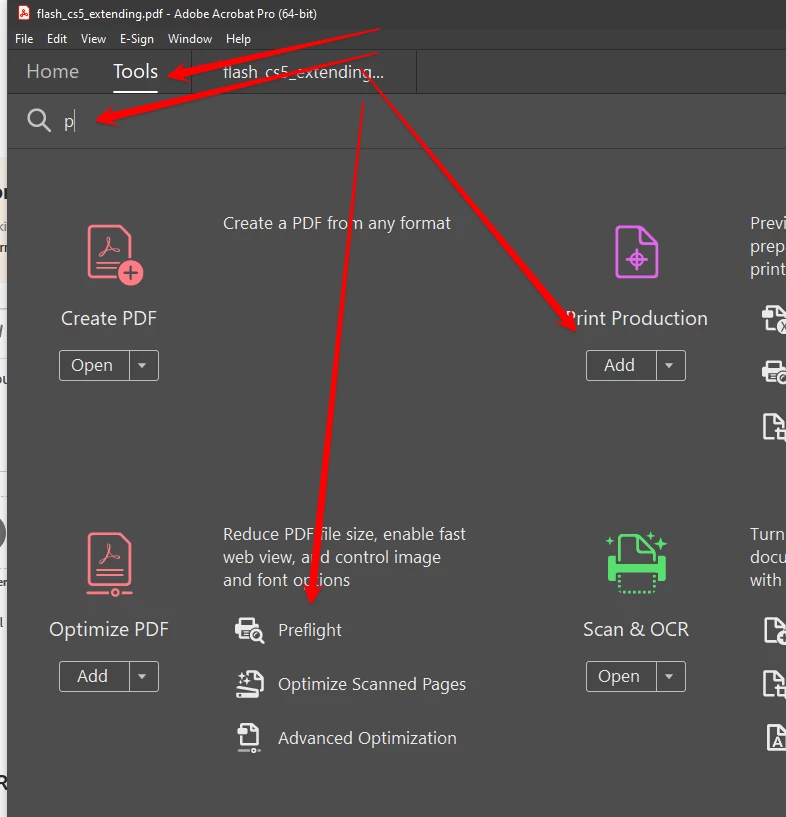Open the Help menu
786x817 pixels.
tap(238, 39)
